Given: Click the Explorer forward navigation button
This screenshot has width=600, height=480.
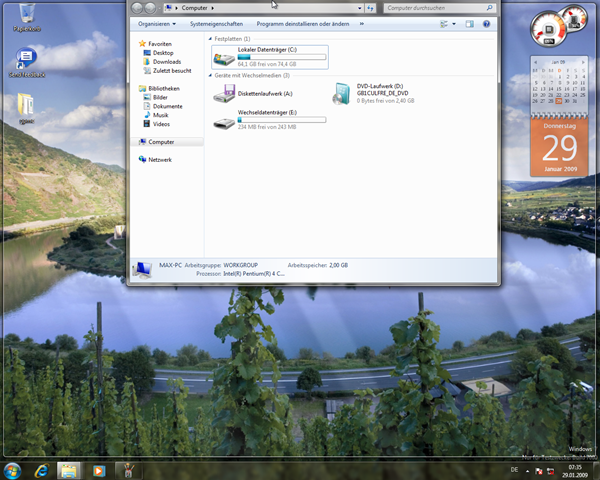Looking at the screenshot, I should [150, 8].
